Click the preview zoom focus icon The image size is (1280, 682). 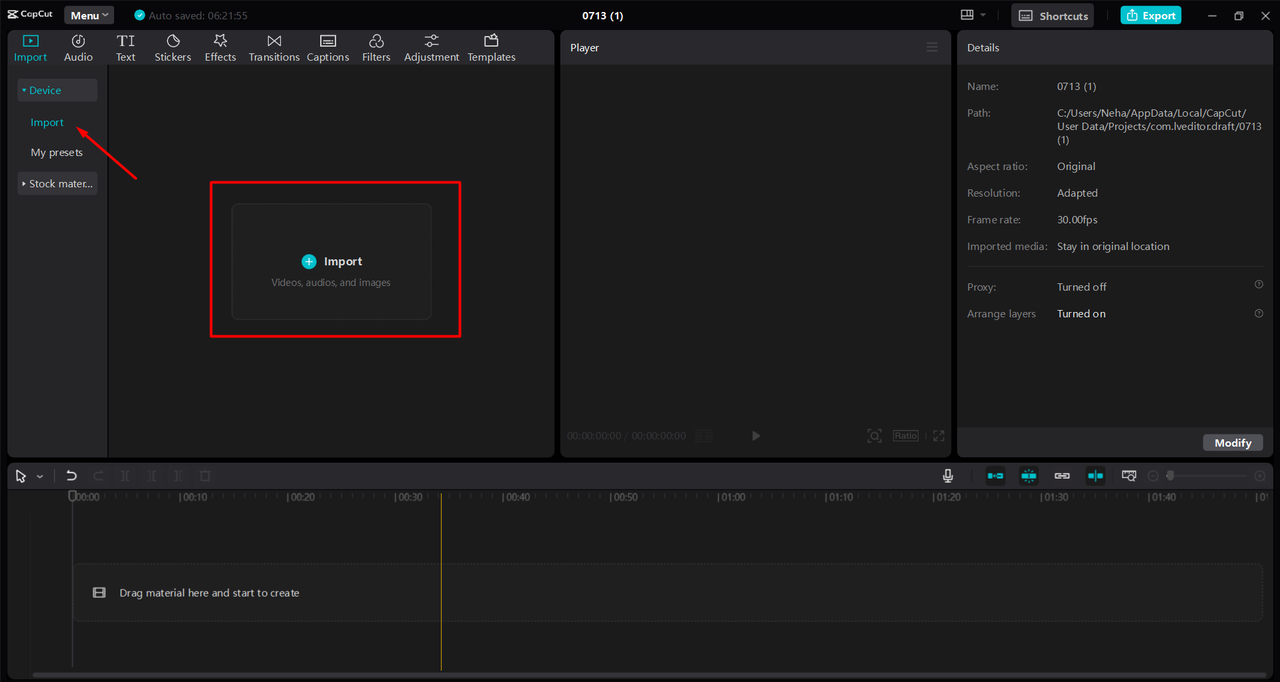click(874, 436)
